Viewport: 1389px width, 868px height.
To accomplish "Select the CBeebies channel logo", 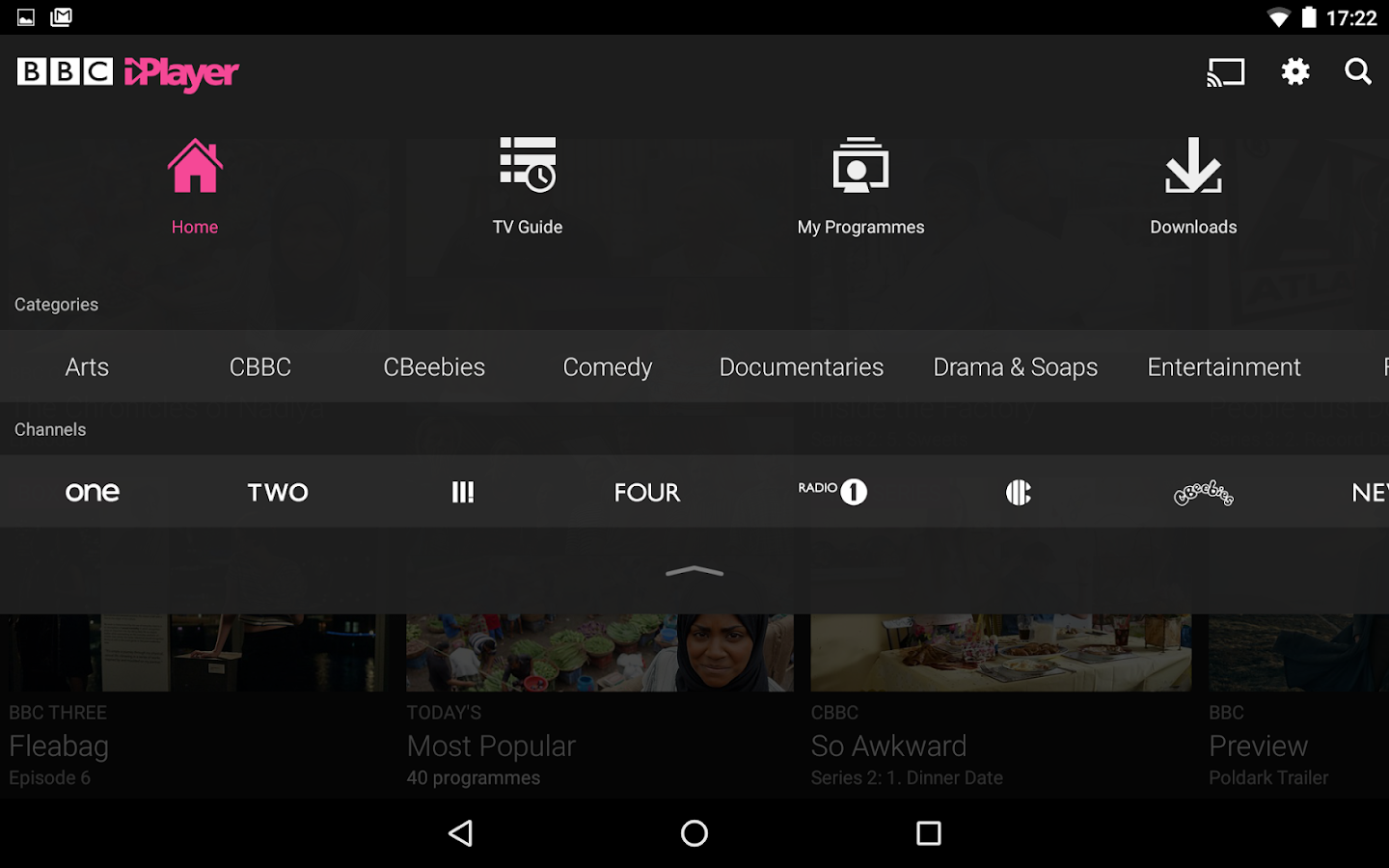I will tap(1204, 493).
